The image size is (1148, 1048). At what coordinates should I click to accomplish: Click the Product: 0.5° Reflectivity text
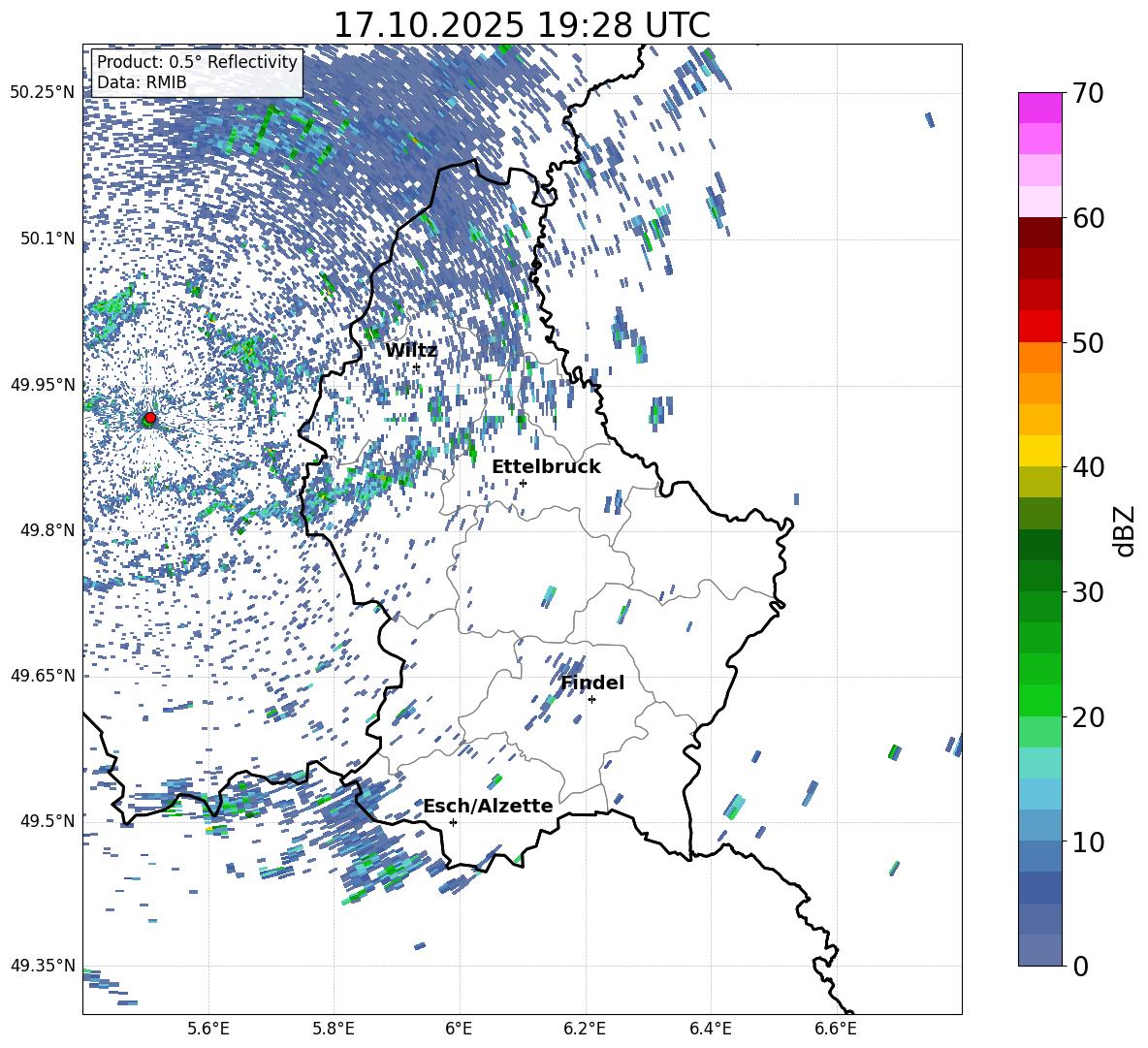(x=197, y=62)
